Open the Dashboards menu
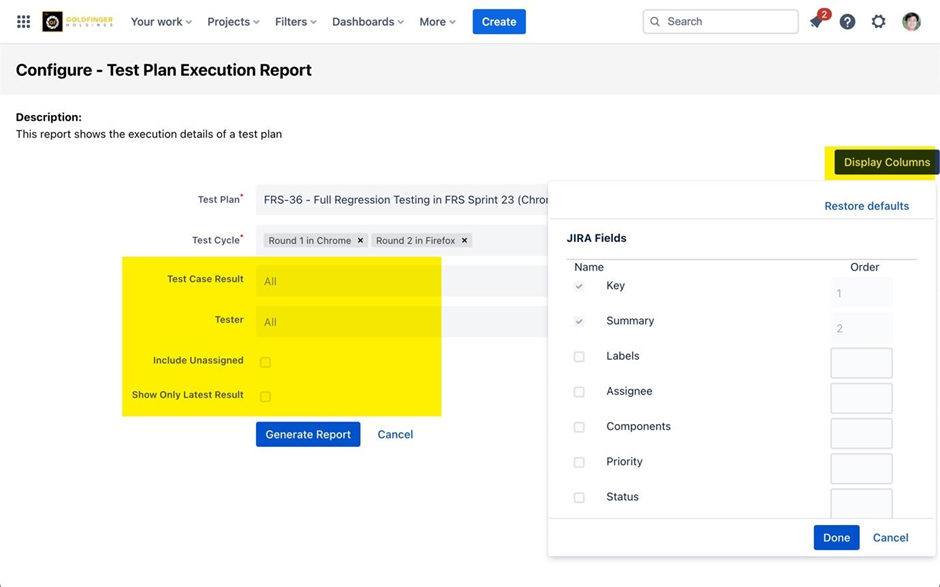 [368, 22]
